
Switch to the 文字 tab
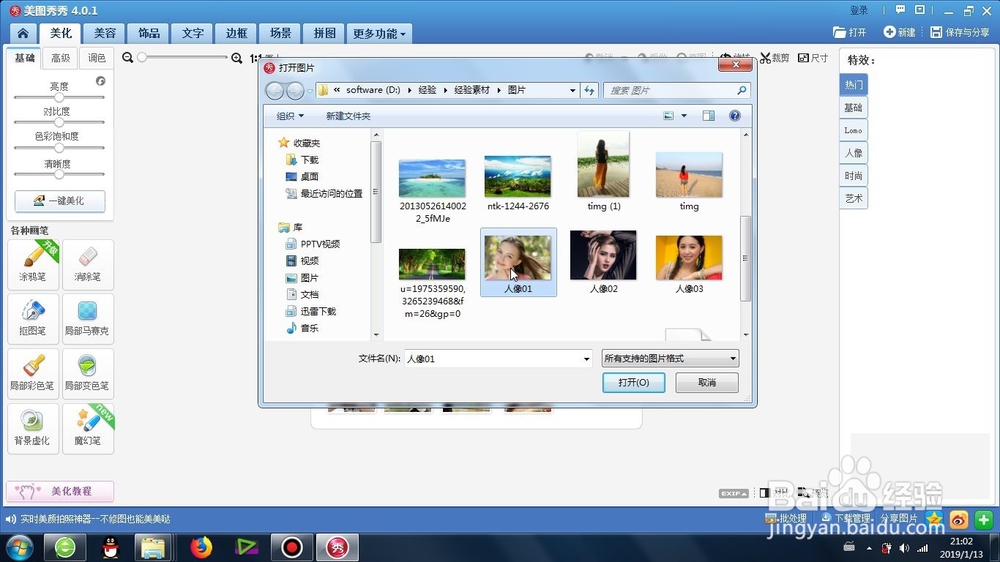click(x=193, y=33)
